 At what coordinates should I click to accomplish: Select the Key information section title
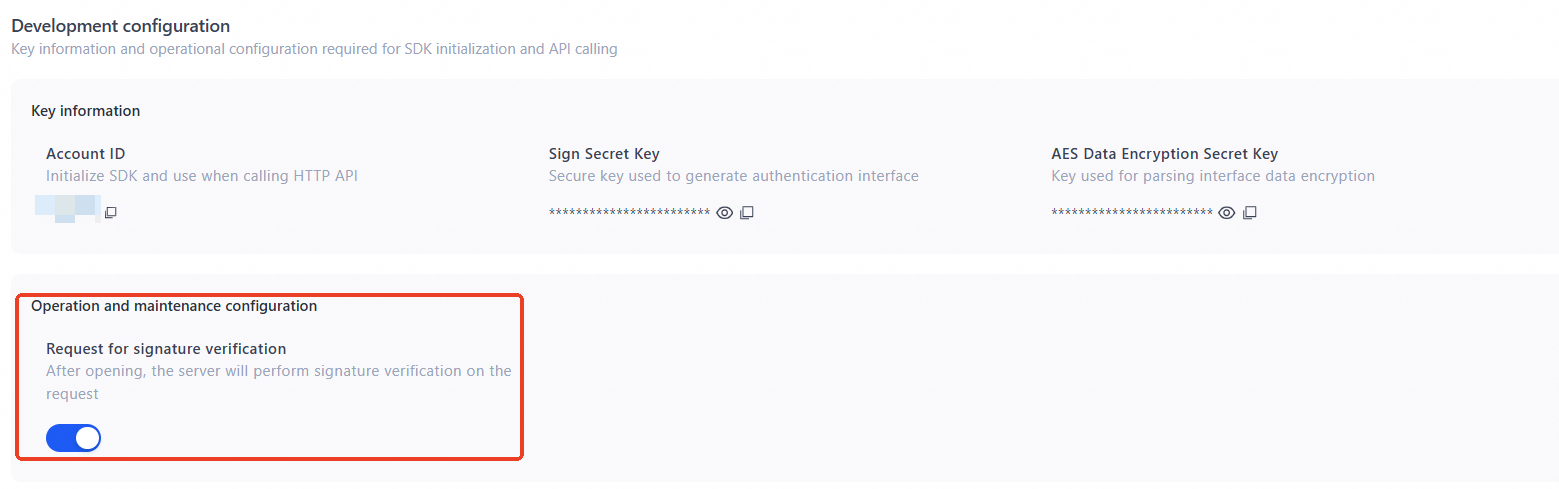pyautogui.click(x=86, y=111)
